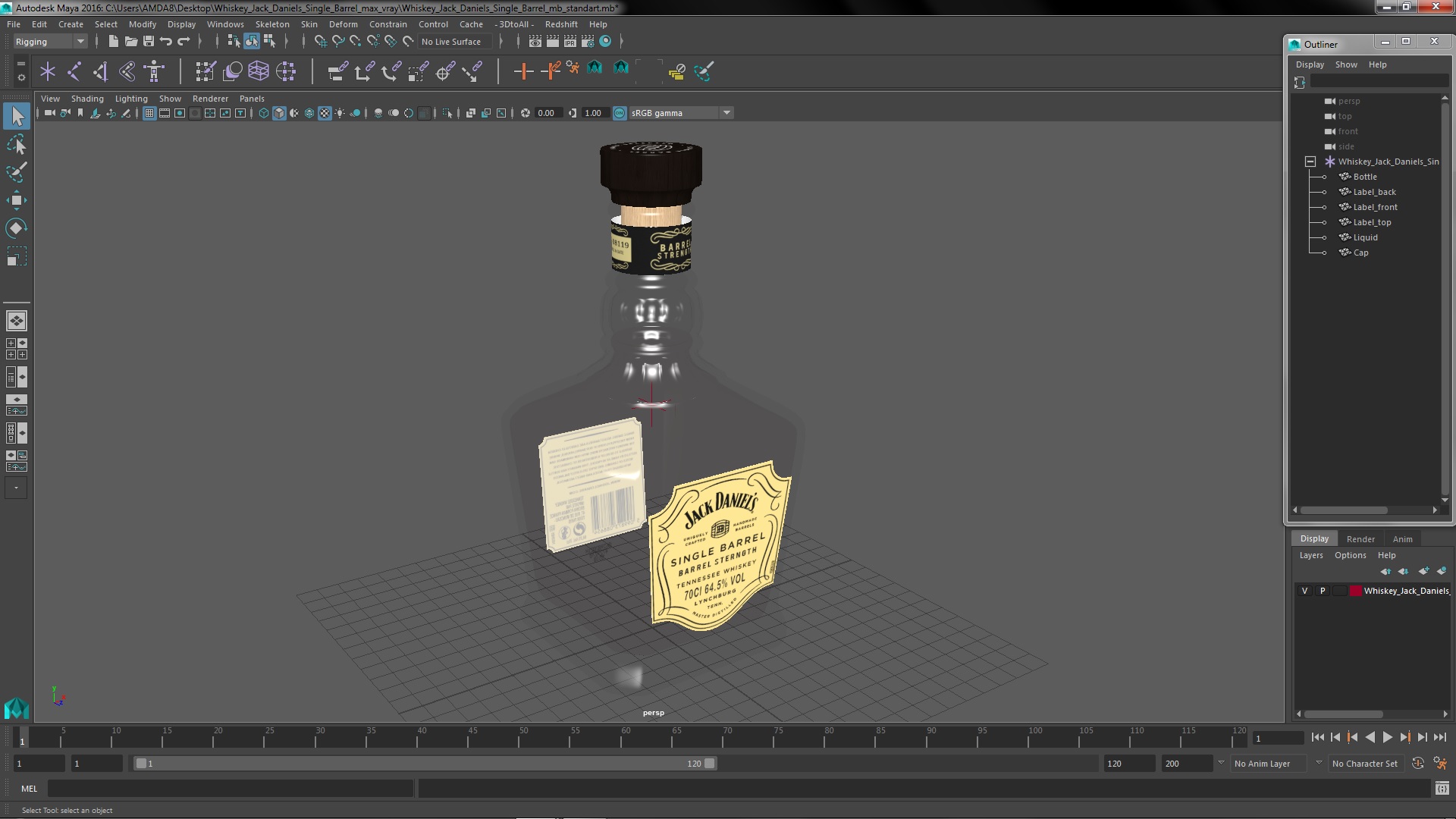
Task: Click the Human IK skeleton icon
Action: [x=155, y=71]
